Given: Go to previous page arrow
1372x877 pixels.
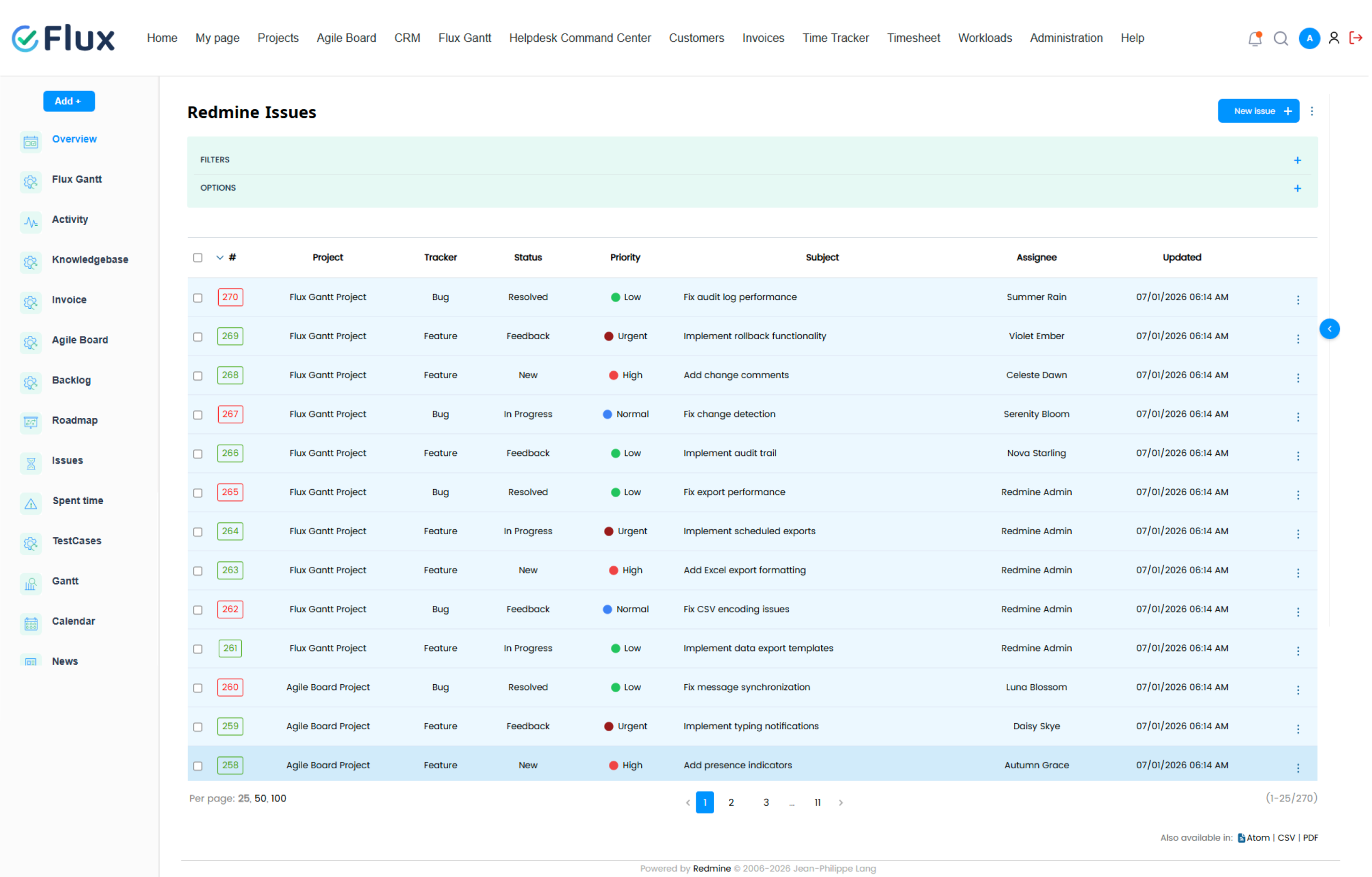Looking at the screenshot, I should [x=688, y=803].
